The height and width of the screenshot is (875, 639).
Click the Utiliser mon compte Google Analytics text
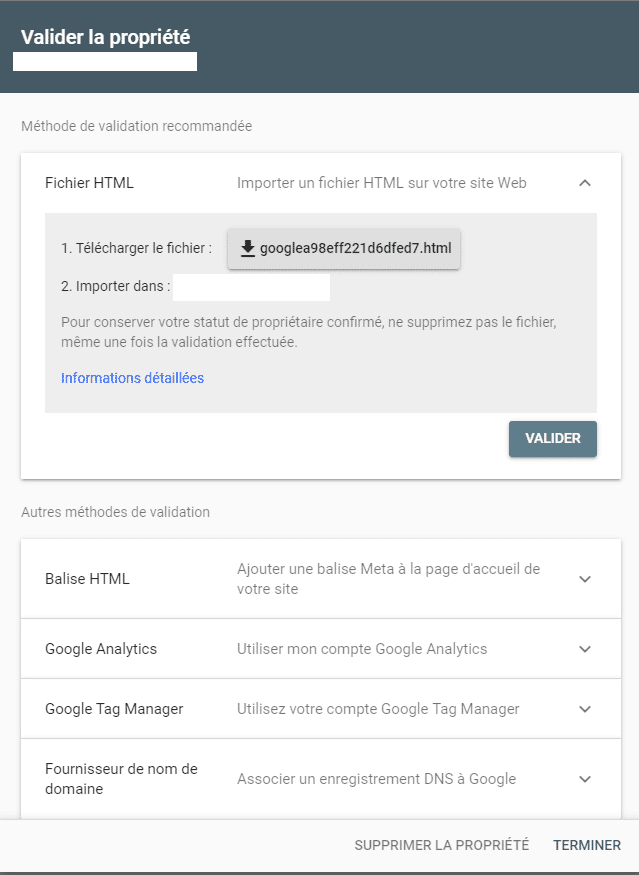tap(362, 649)
